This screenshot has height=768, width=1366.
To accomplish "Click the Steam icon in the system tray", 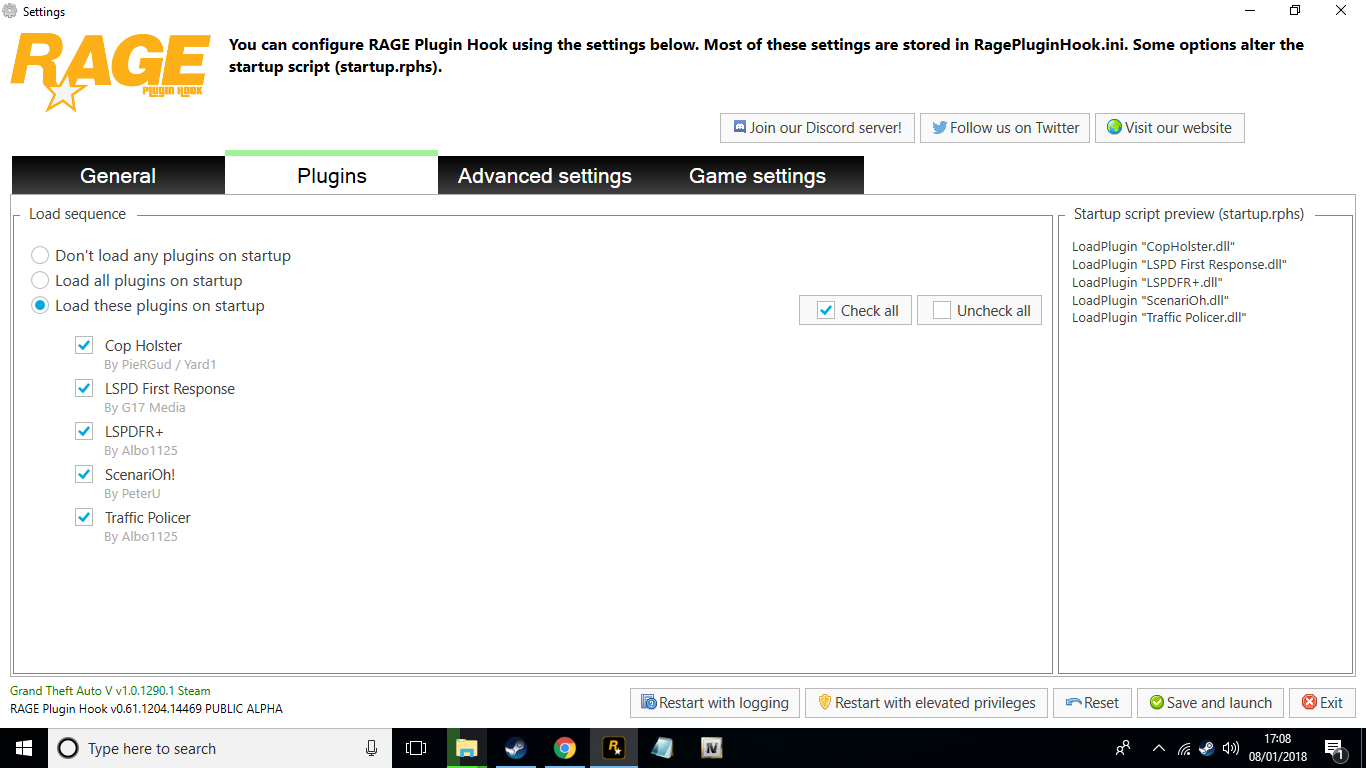I will 1206,748.
